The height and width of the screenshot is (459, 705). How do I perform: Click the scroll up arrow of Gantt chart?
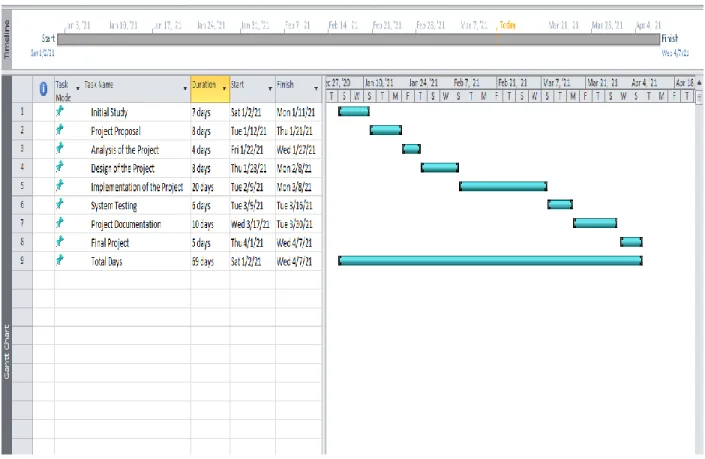[699, 83]
